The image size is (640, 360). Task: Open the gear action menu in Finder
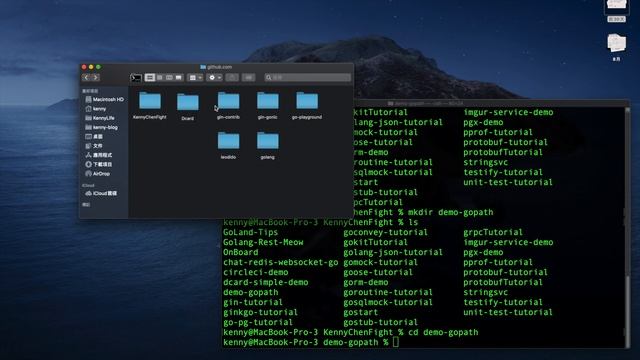(214, 78)
